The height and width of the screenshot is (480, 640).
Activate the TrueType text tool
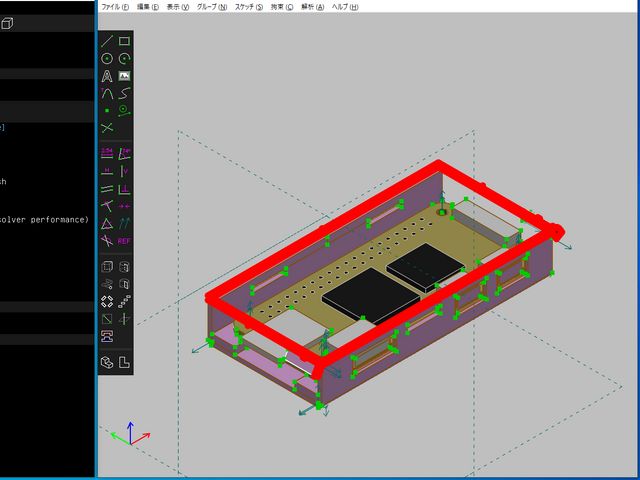[x=107, y=76]
